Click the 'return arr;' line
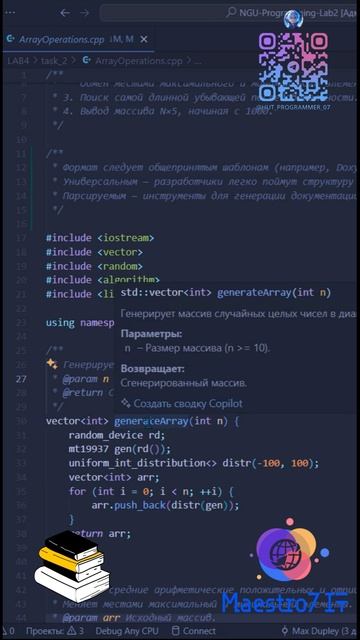 100,533
